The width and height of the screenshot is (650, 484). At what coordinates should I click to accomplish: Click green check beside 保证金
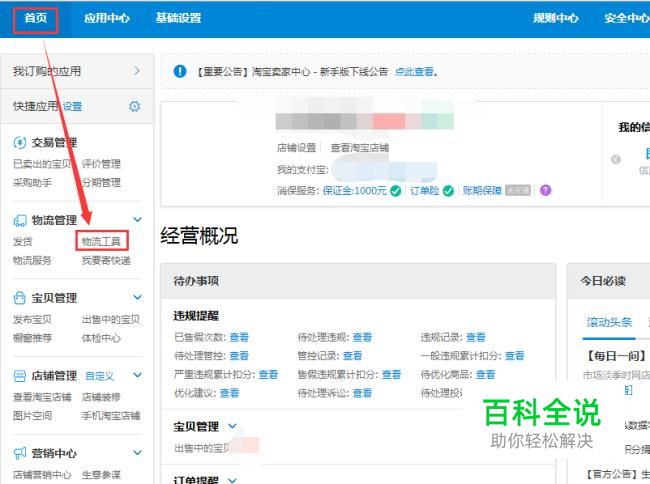click(396, 191)
